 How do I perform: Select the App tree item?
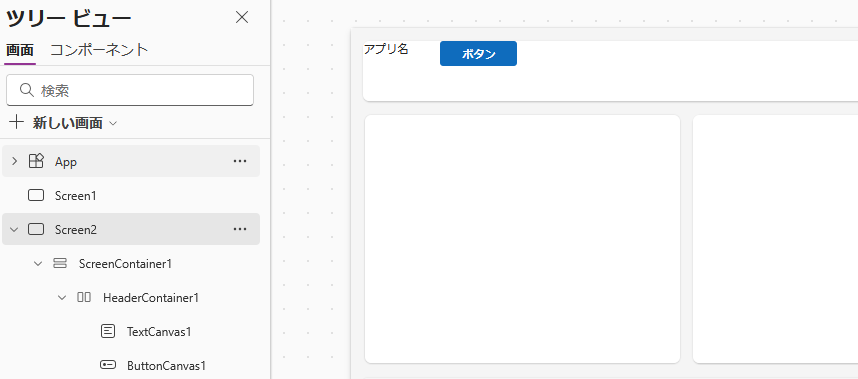[x=131, y=161]
